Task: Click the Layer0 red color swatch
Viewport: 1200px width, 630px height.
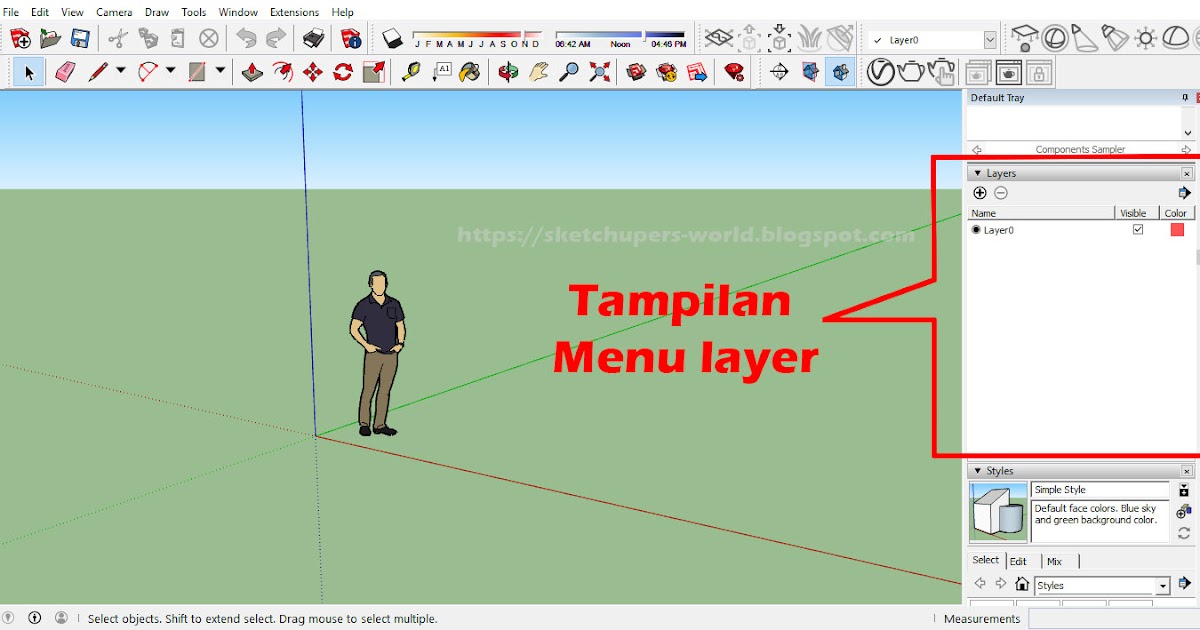Action: [1177, 230]
